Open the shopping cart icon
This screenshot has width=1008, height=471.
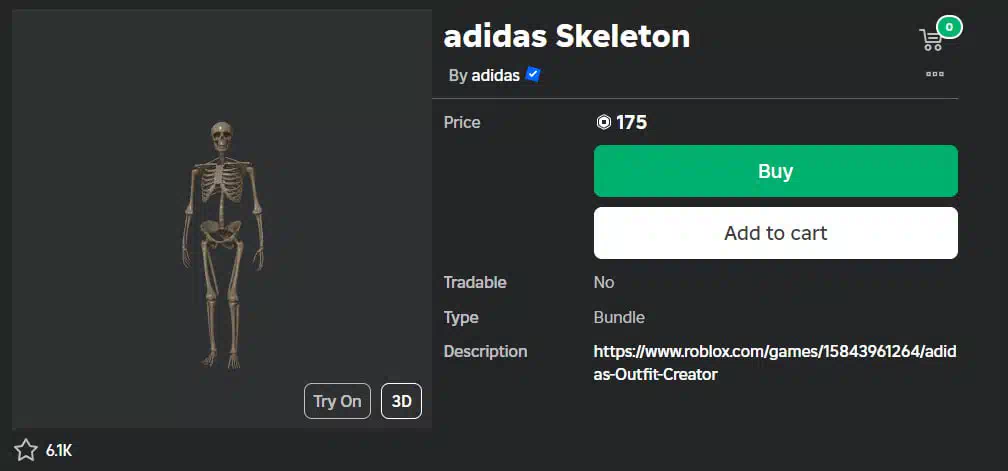931,40
